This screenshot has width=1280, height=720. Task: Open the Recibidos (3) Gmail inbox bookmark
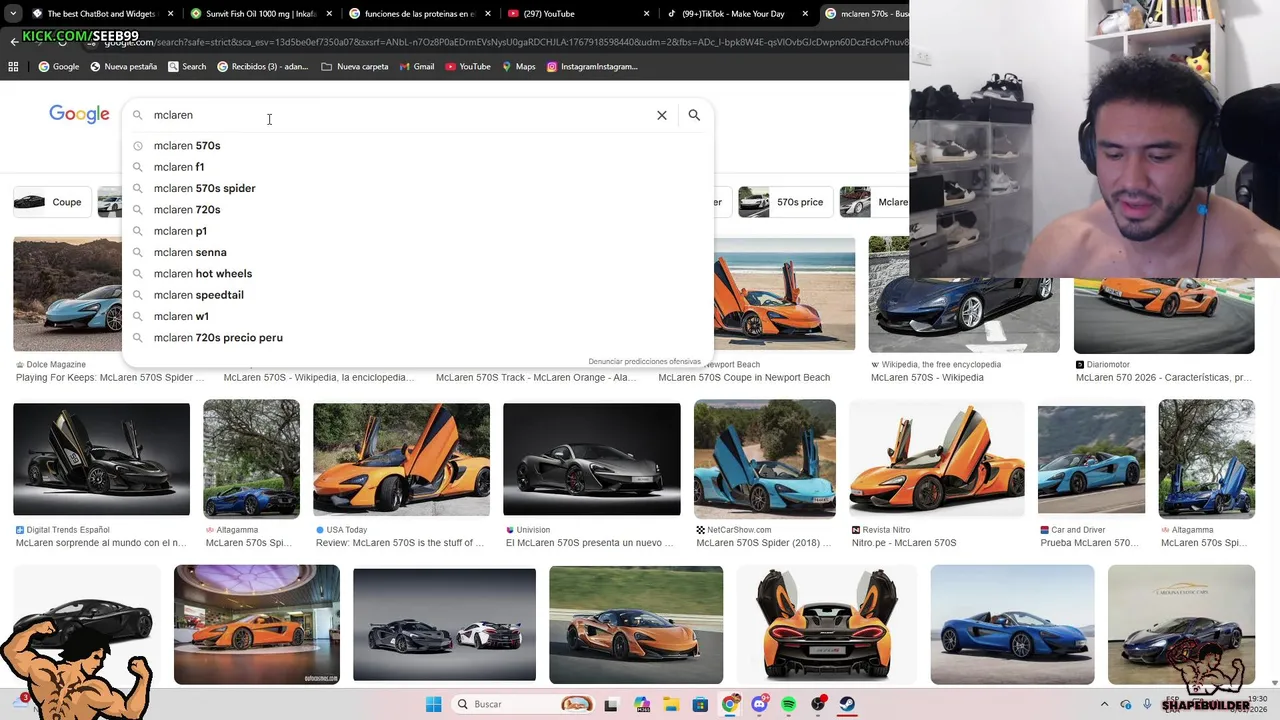[262, 67]
